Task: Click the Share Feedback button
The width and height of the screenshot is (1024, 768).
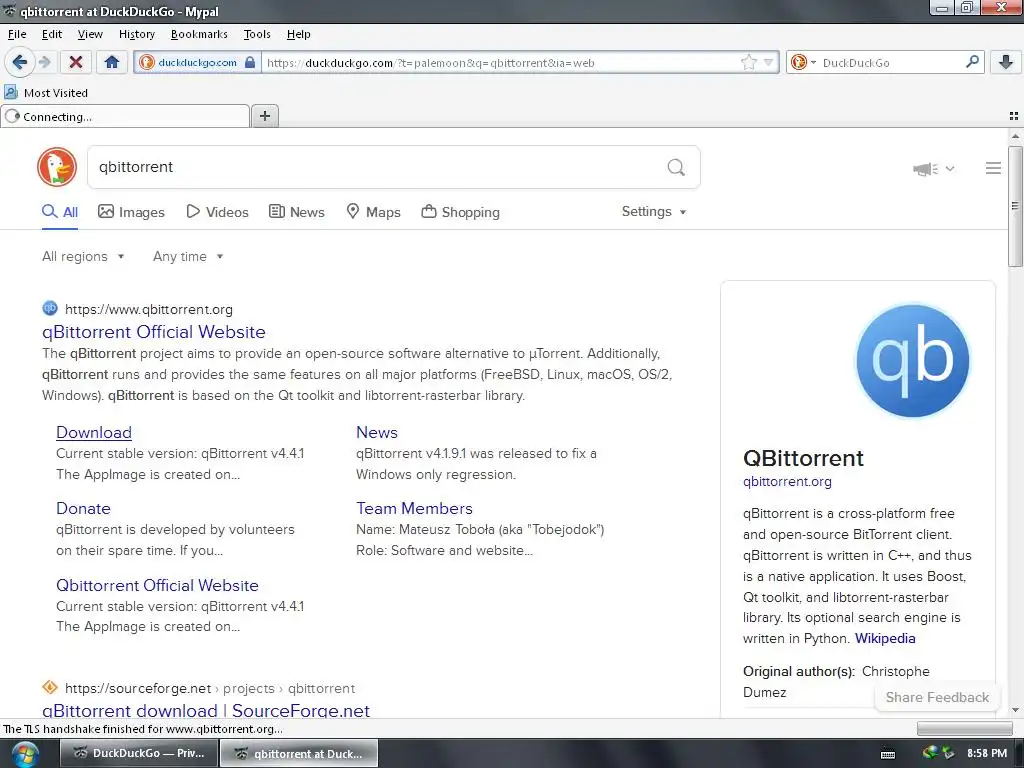Action: point(937,697)
